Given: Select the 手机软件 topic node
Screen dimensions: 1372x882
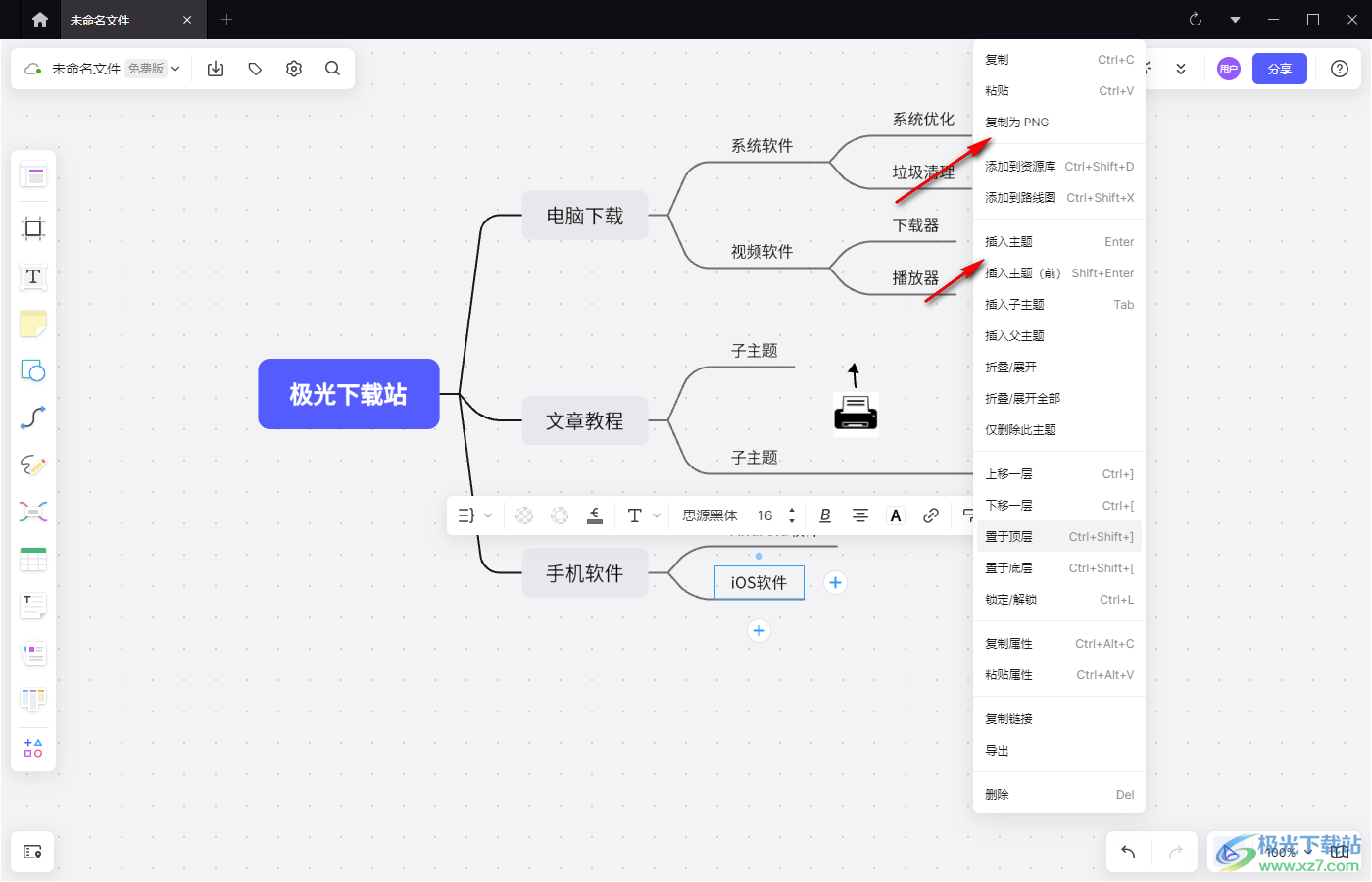Looking at the screenshot, I should click(585, 573).
